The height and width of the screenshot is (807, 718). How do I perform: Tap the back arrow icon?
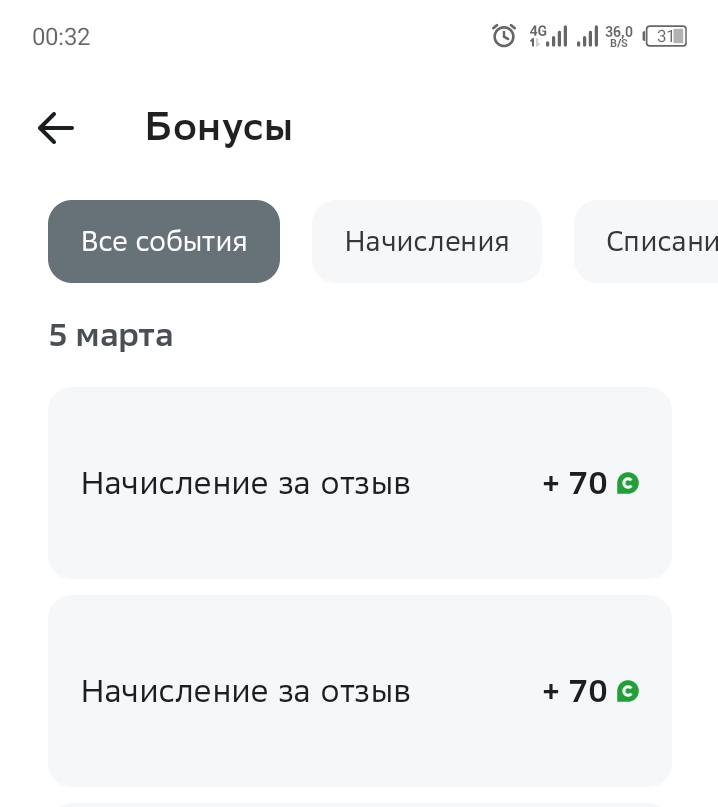pos(56,128)
